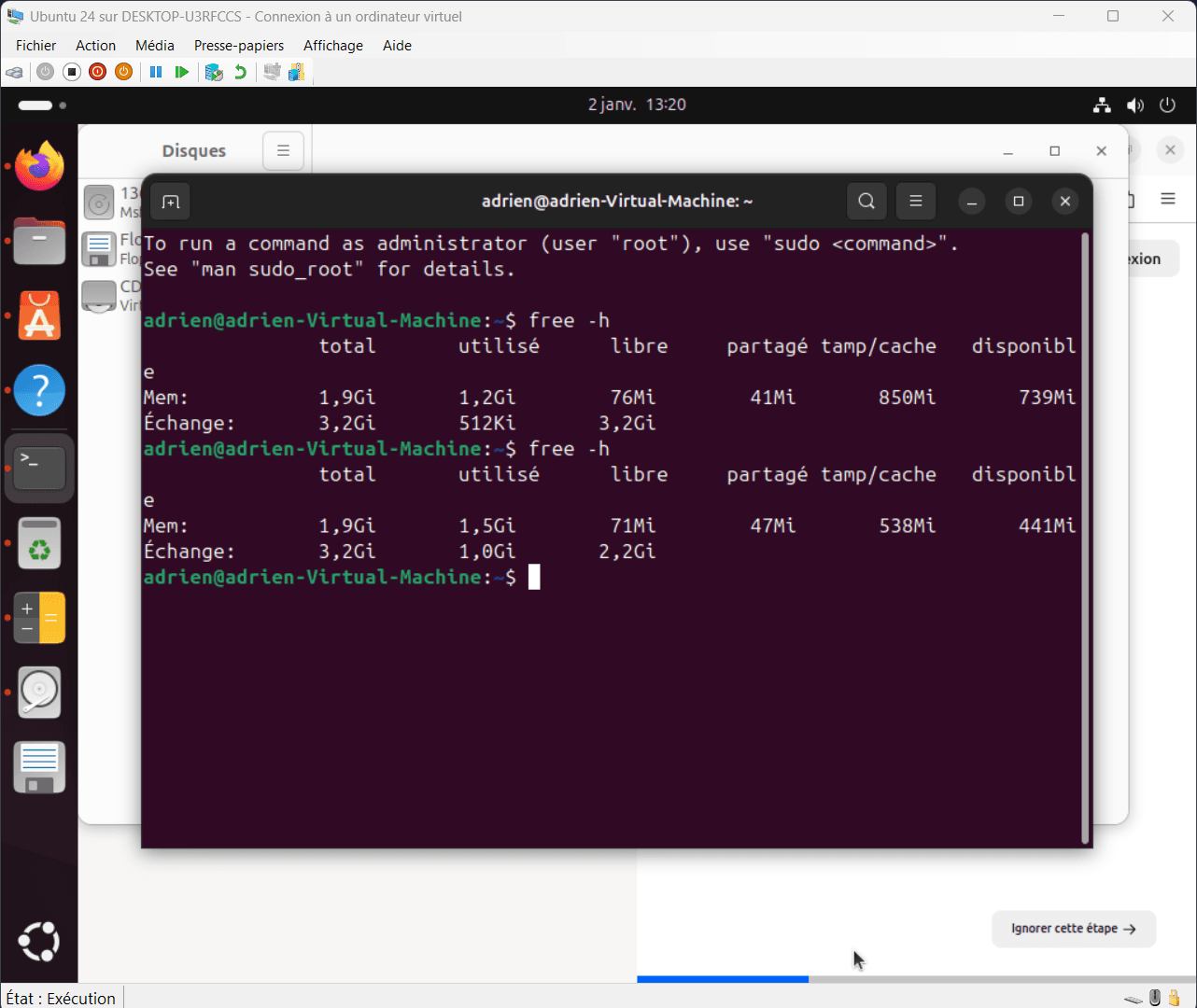Image resolution: width=1197 pixels, height=1008 pixels.
Task: Launch Firefox from the Ubuntu dock
Action: click(x=39, y=166)
